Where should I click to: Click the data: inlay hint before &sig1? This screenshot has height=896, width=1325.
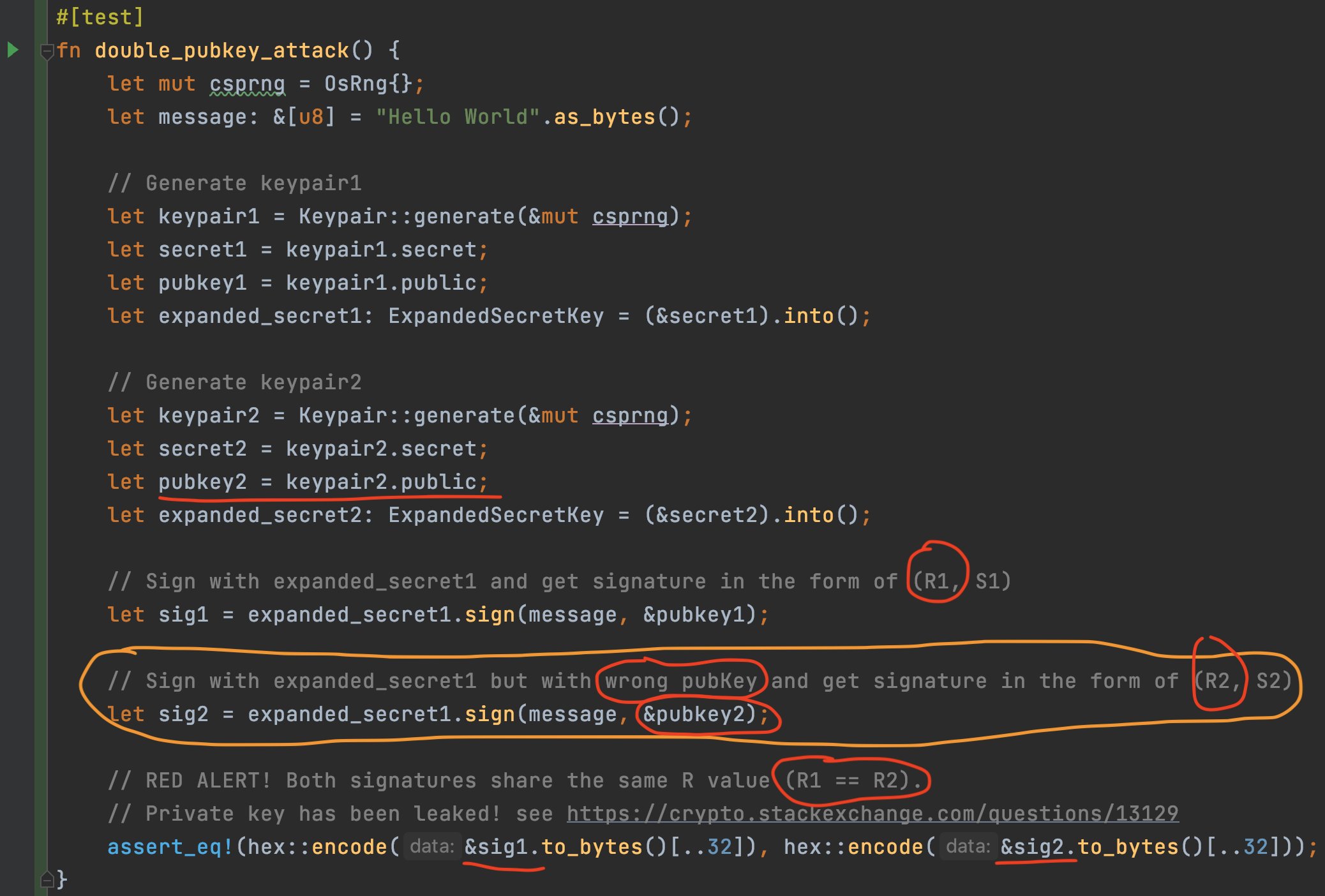(431, 846)
